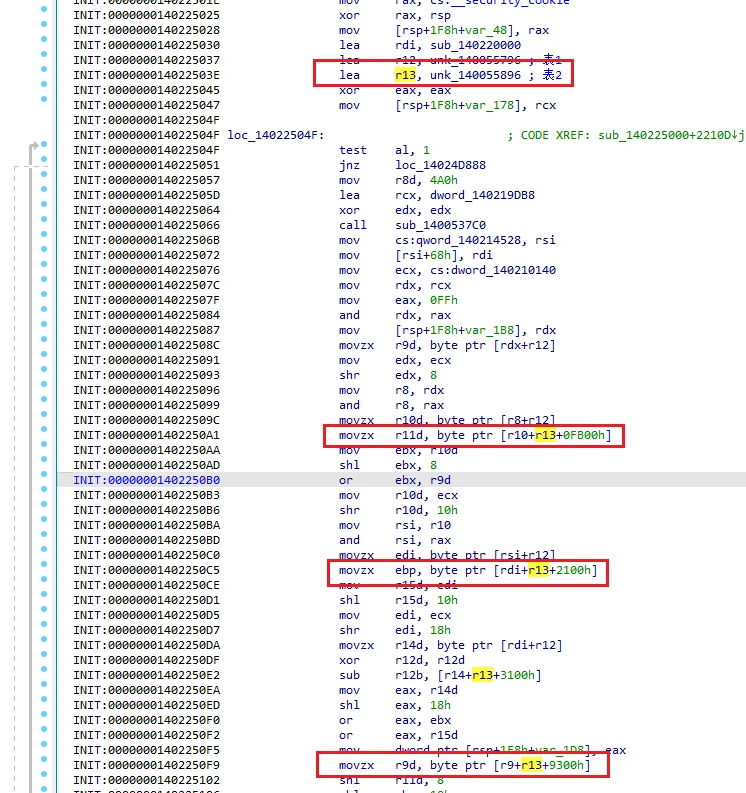
Task: Select dword_140219DB8 in lea rcx line
Action: point(482,195)
